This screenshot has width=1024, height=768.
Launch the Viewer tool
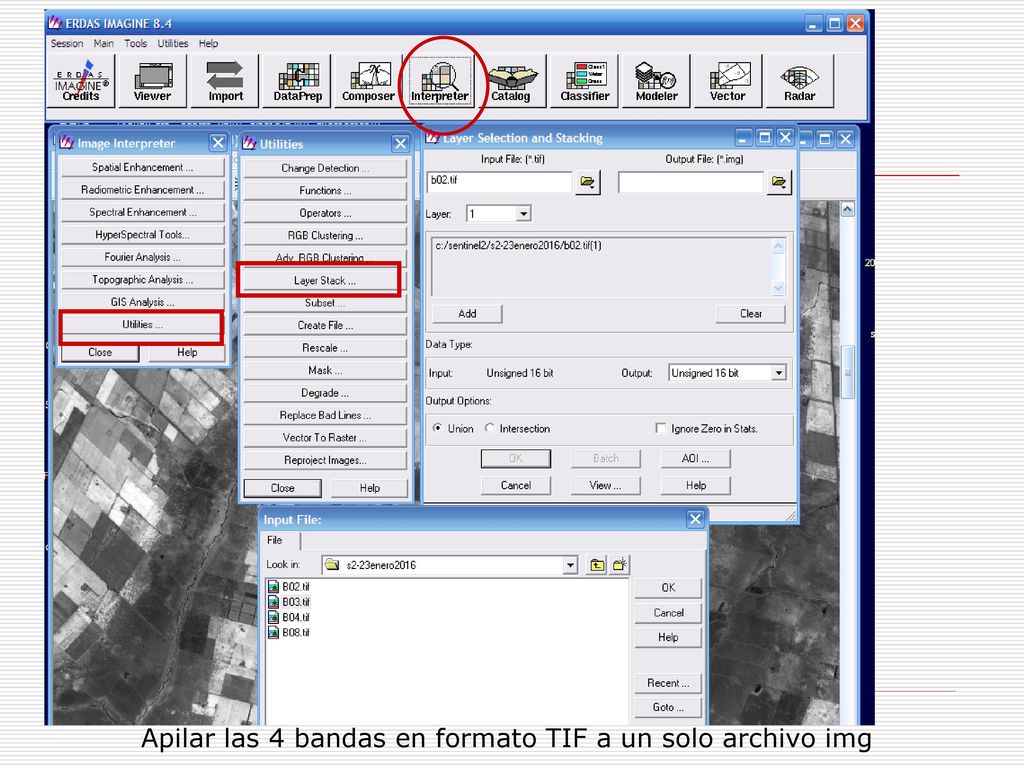[x=152, y=80]
